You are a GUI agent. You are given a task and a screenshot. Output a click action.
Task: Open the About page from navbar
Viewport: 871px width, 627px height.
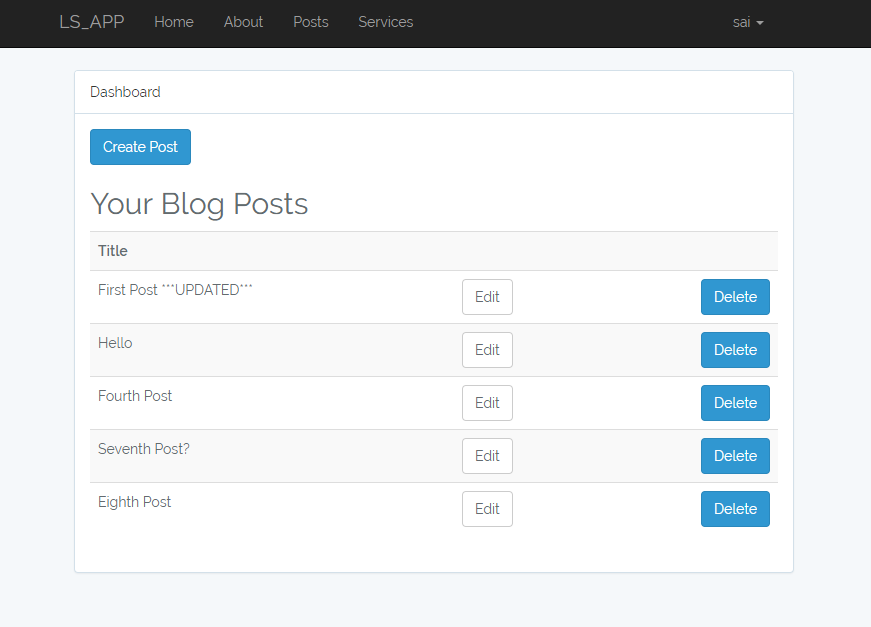(x=243, y=22)
